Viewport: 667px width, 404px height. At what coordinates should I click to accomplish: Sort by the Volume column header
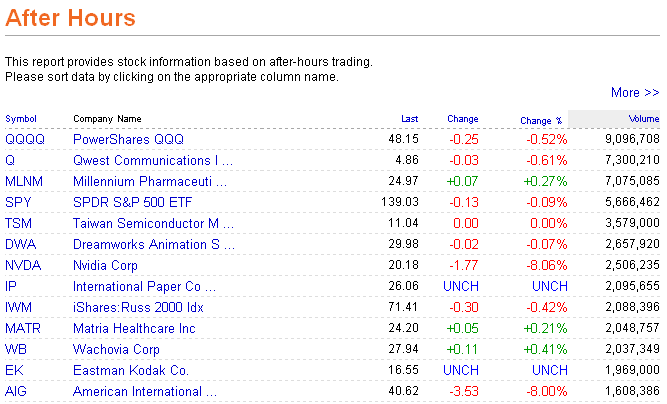coord(644,119)
